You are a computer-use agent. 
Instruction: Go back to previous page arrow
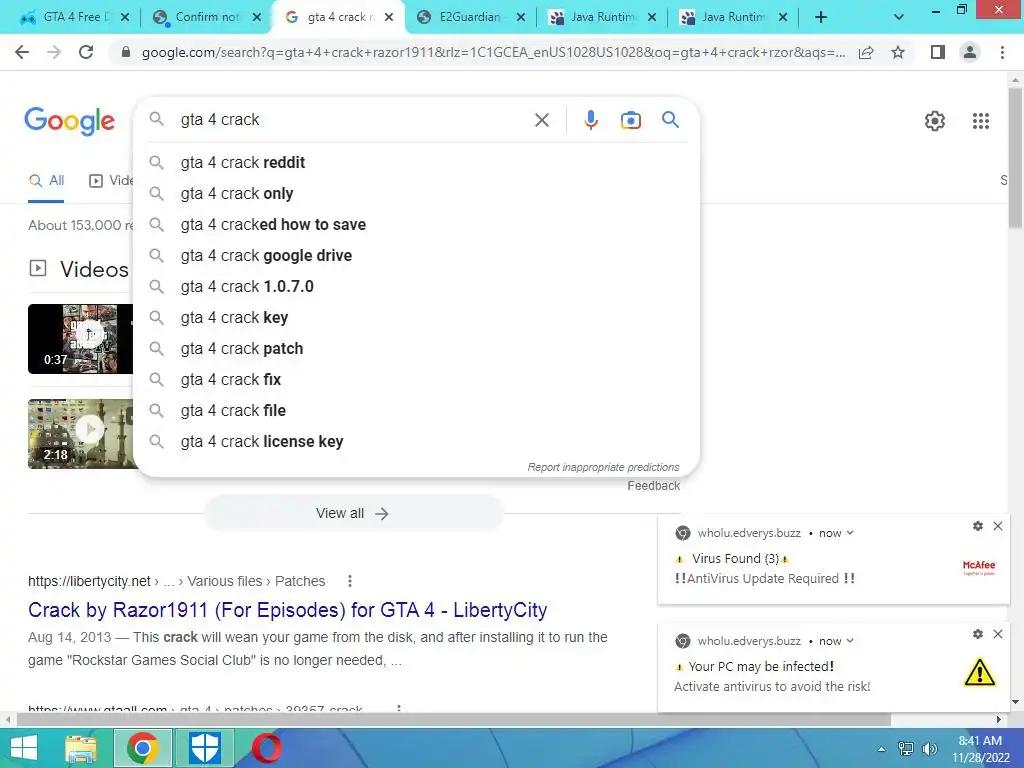point(22,52)
